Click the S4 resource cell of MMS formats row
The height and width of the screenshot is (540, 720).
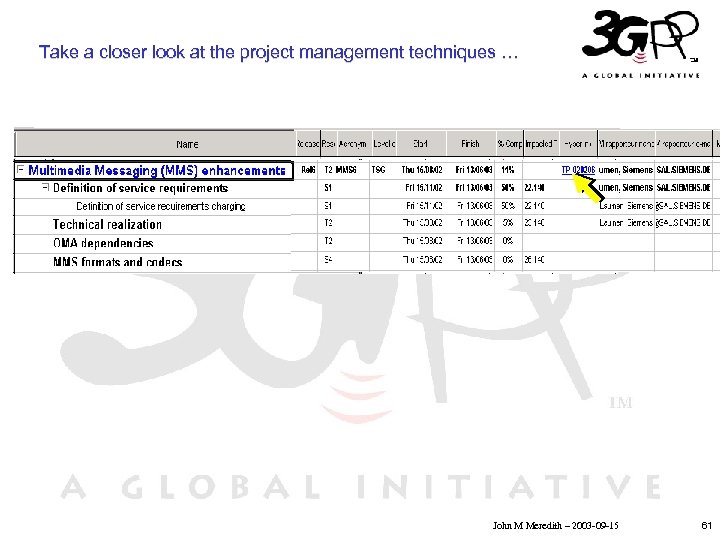(328, 259)
